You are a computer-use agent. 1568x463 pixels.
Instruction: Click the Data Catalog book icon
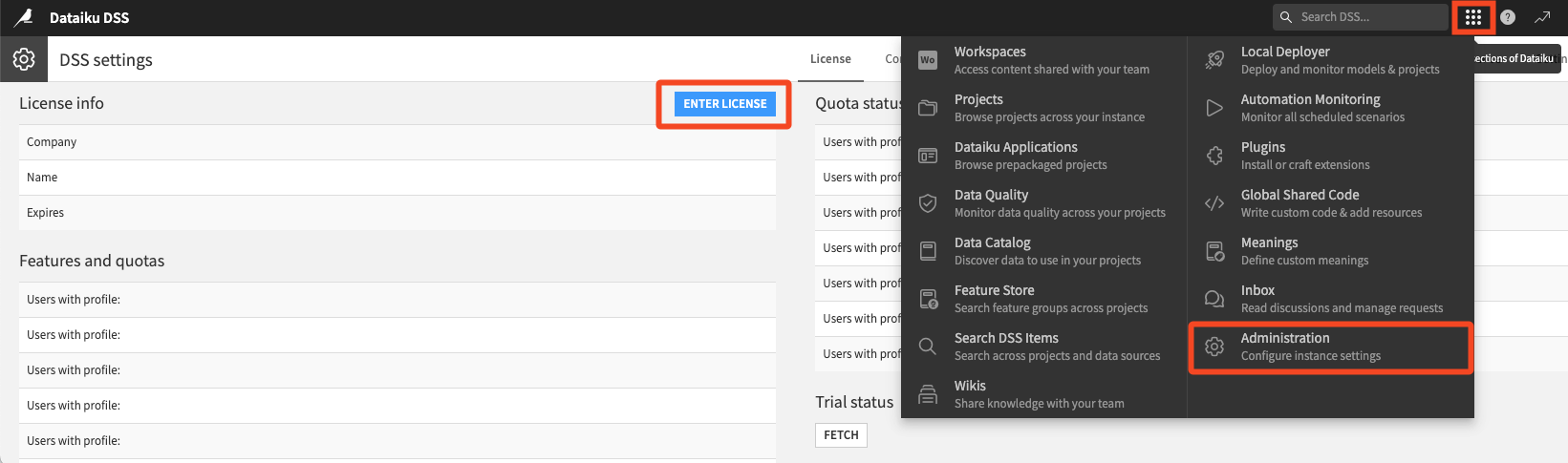[x=928, y=251]
